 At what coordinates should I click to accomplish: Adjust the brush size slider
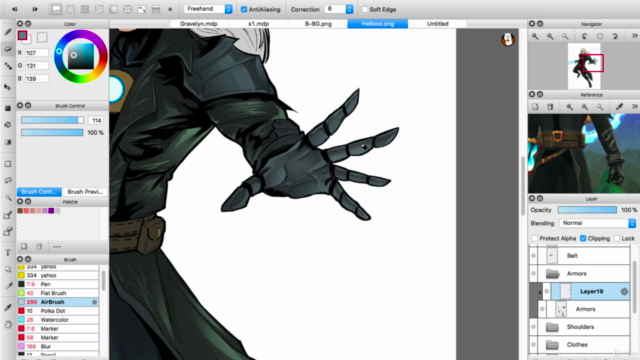pyautogui.click(x=52, y=120)
